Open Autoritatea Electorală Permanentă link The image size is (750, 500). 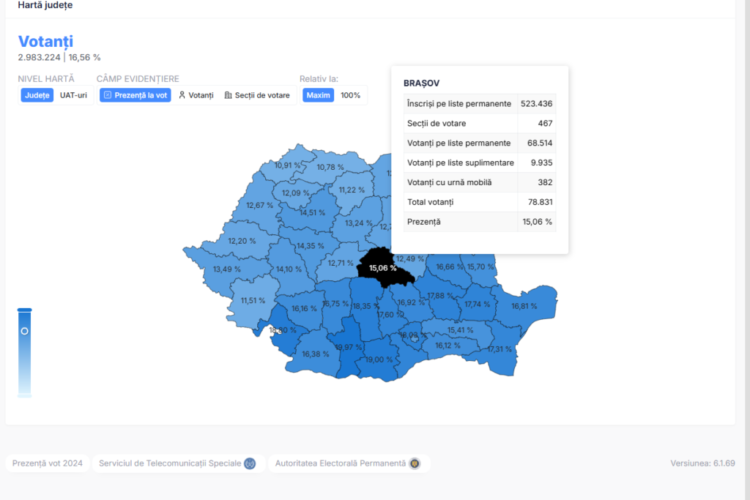click(x=348, y=463)
